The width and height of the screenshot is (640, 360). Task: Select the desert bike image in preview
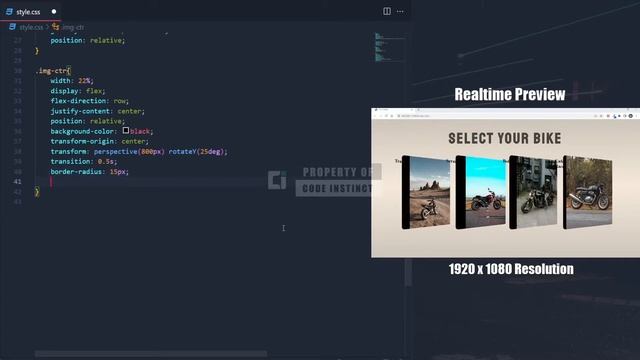426,192
